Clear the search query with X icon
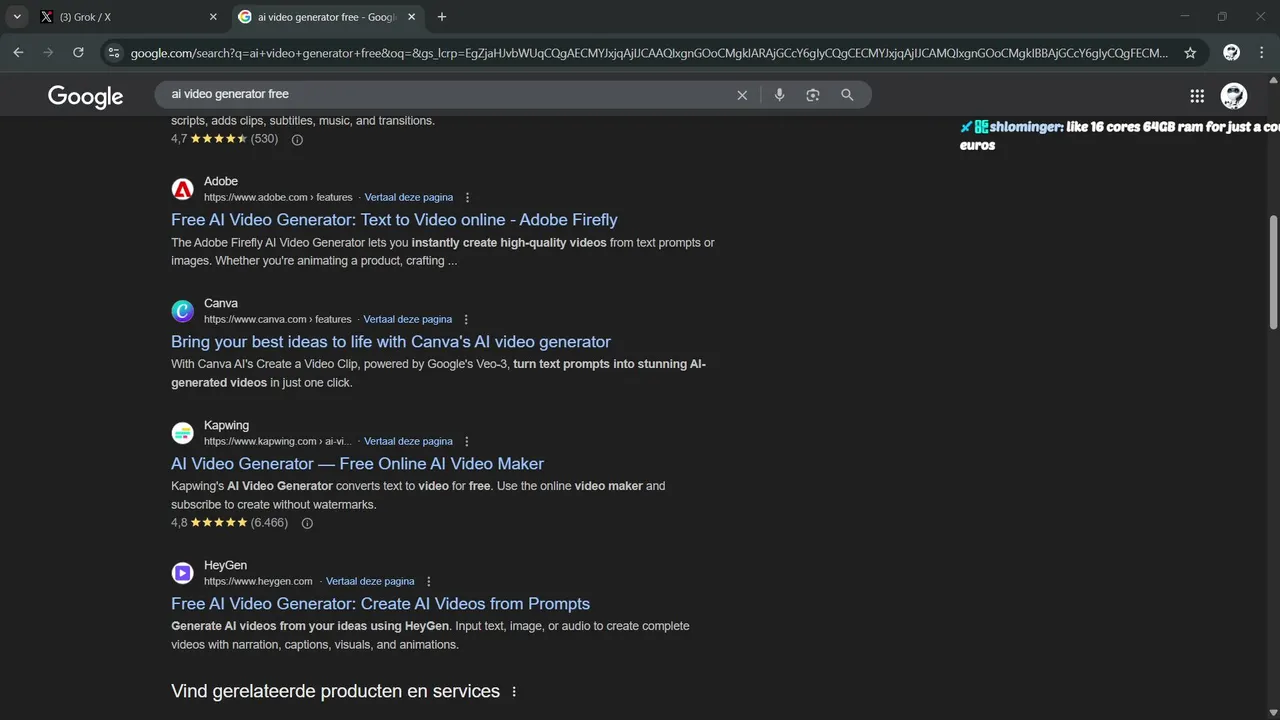Screen dimensions: 1280x720 742,95
